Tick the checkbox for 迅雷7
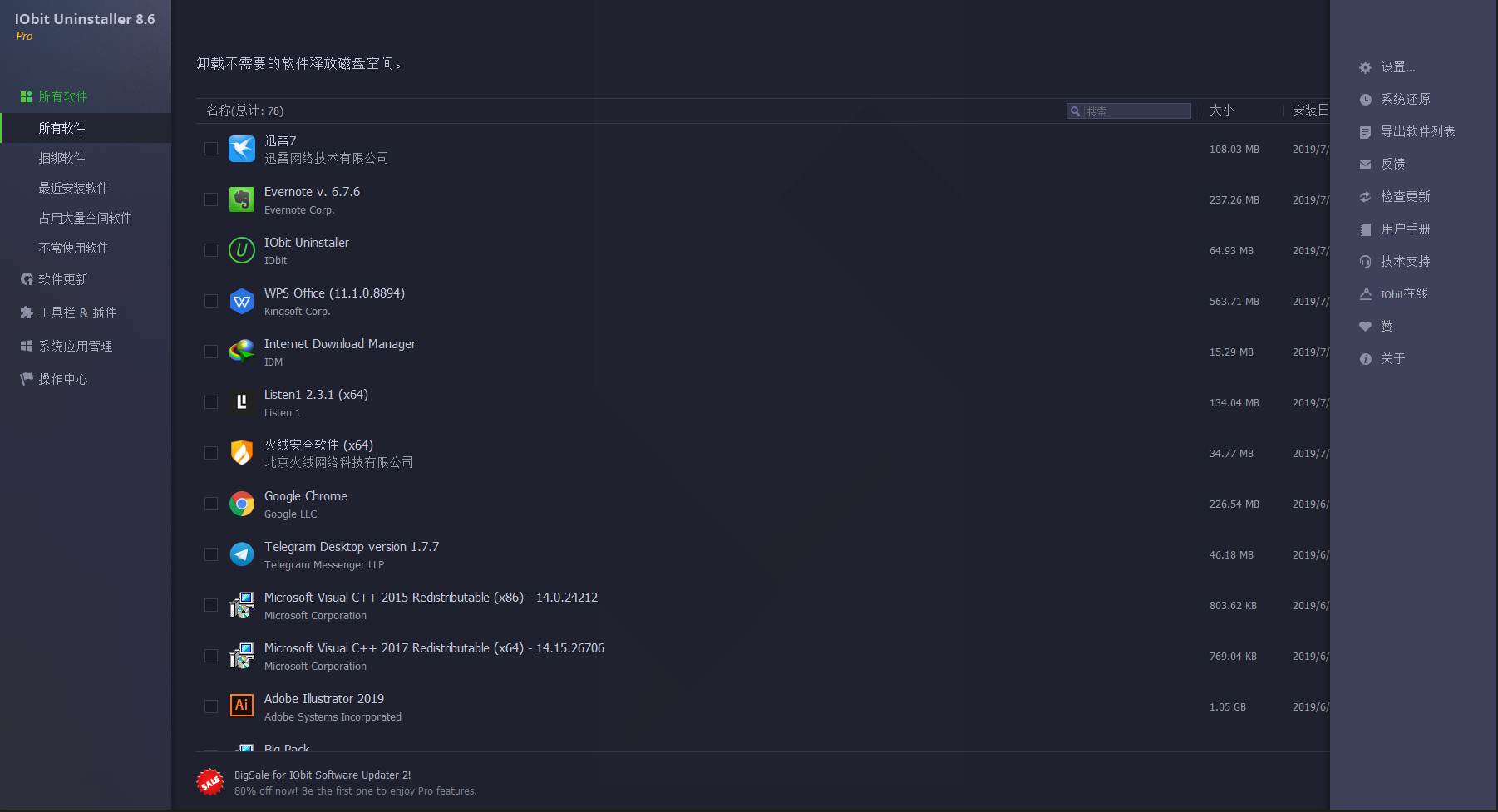Screen dimensions: 1498x812 tap(211, 149)
